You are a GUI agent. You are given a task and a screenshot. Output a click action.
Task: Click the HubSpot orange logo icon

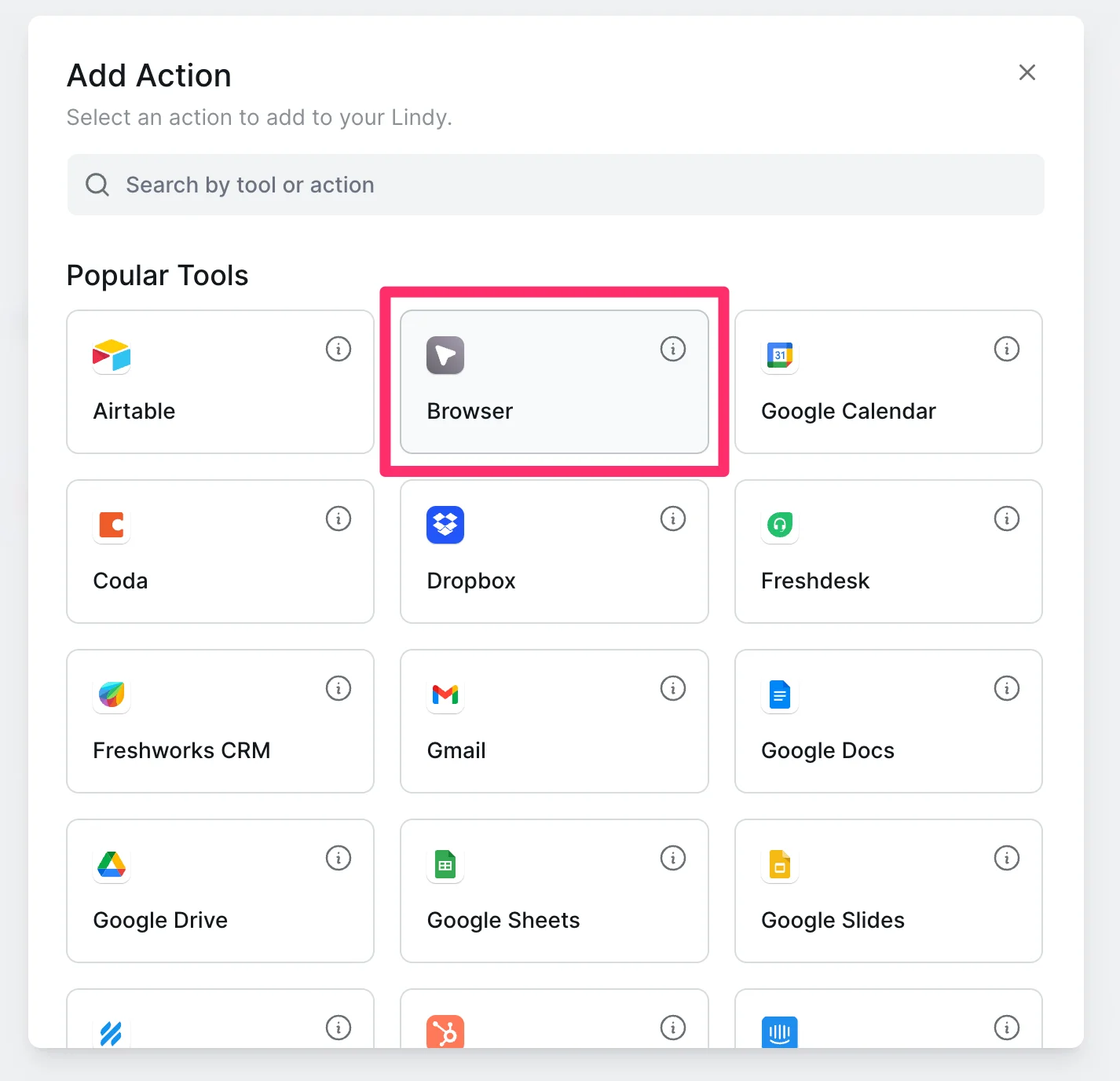pyautogui.click(x=445, y=1032)
